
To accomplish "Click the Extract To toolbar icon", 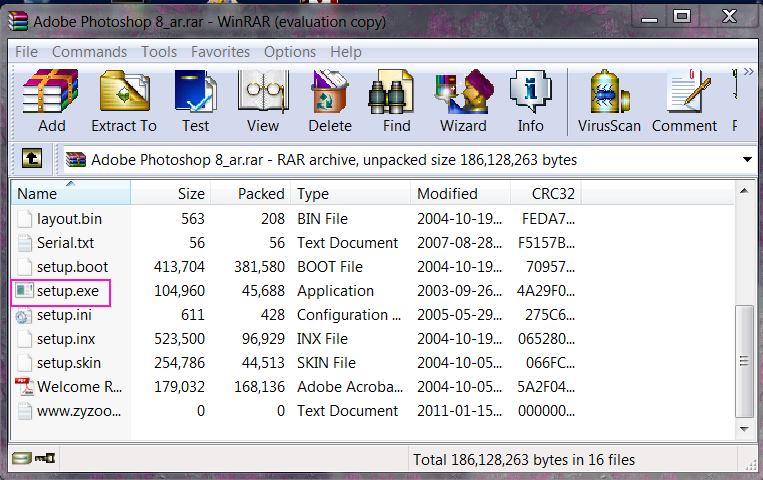I will (124, 101).
